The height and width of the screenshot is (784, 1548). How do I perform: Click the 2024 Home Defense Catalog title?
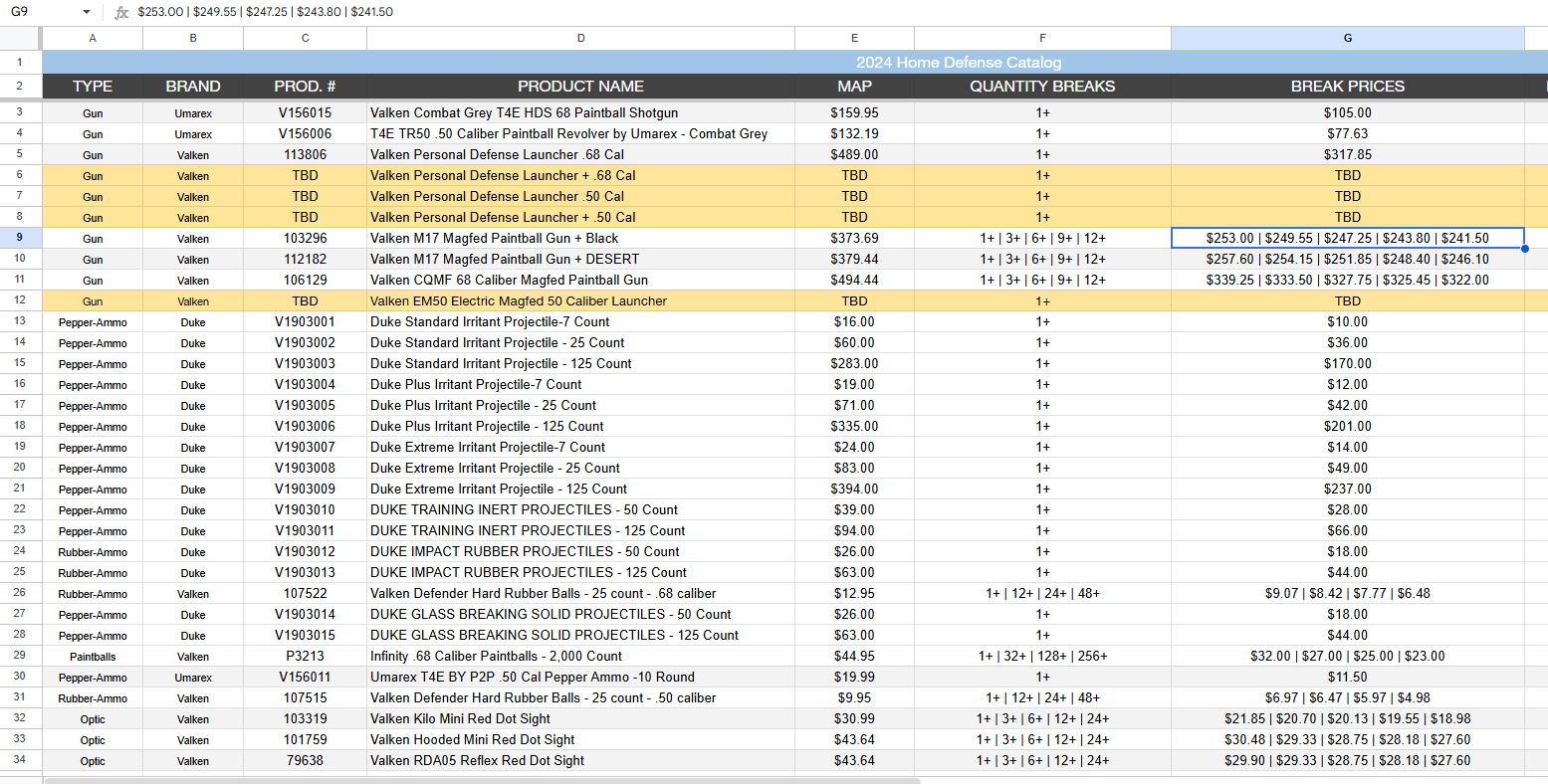(x=959, y=62)
